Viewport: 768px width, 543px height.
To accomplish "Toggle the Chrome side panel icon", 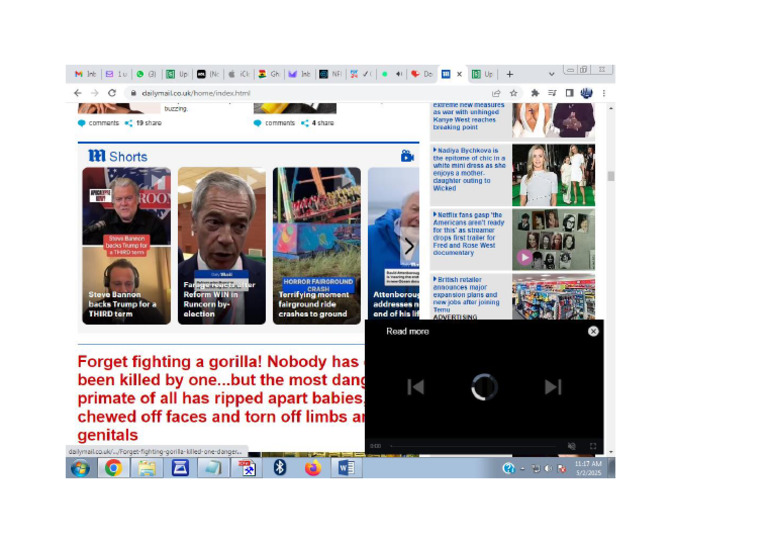I will (569, 93).
